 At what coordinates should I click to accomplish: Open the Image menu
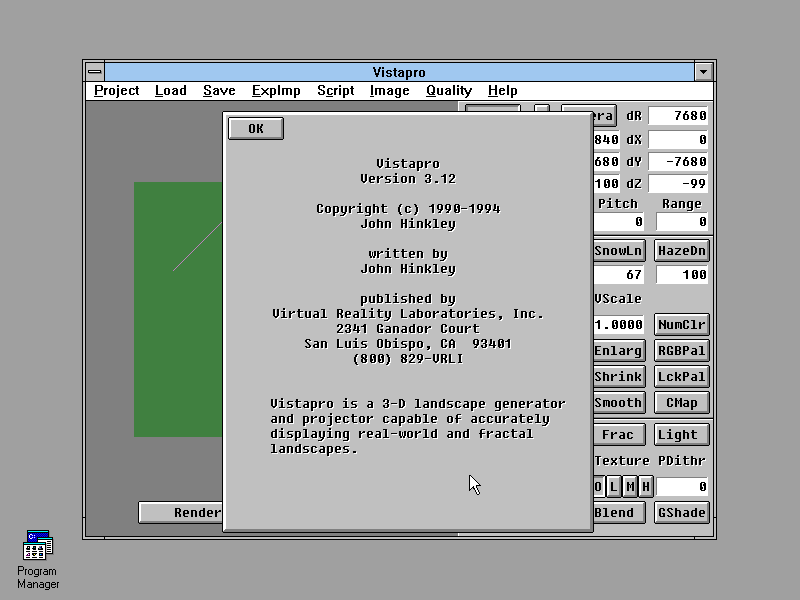coord(389,90)
